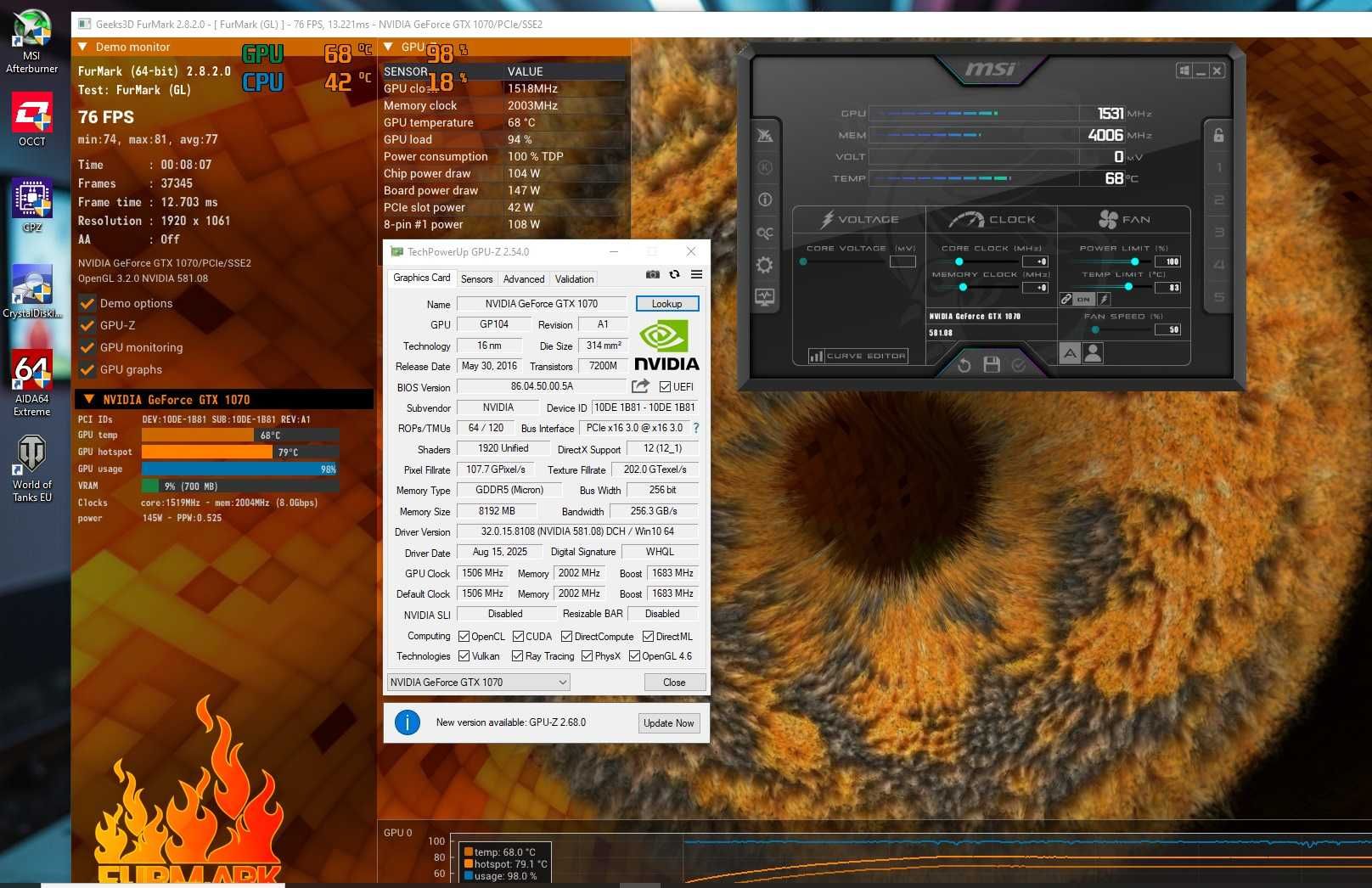This screenshot has height=888, width=1372.
Task: Select Afterburner profile slot 1
Action: pyautogui.click(x=1218, y=167)
